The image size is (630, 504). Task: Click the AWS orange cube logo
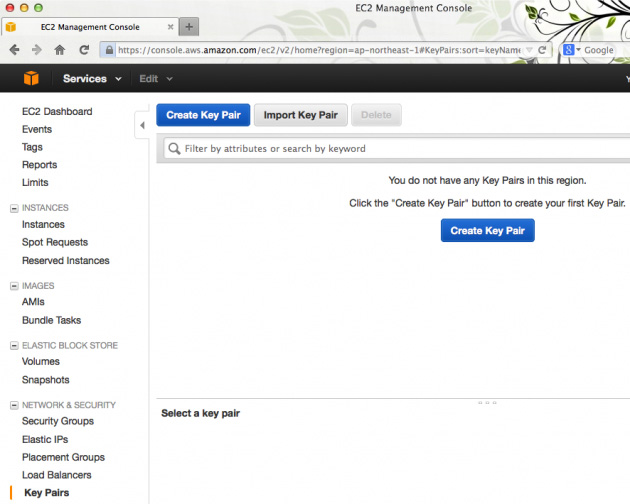pos(31,78)
